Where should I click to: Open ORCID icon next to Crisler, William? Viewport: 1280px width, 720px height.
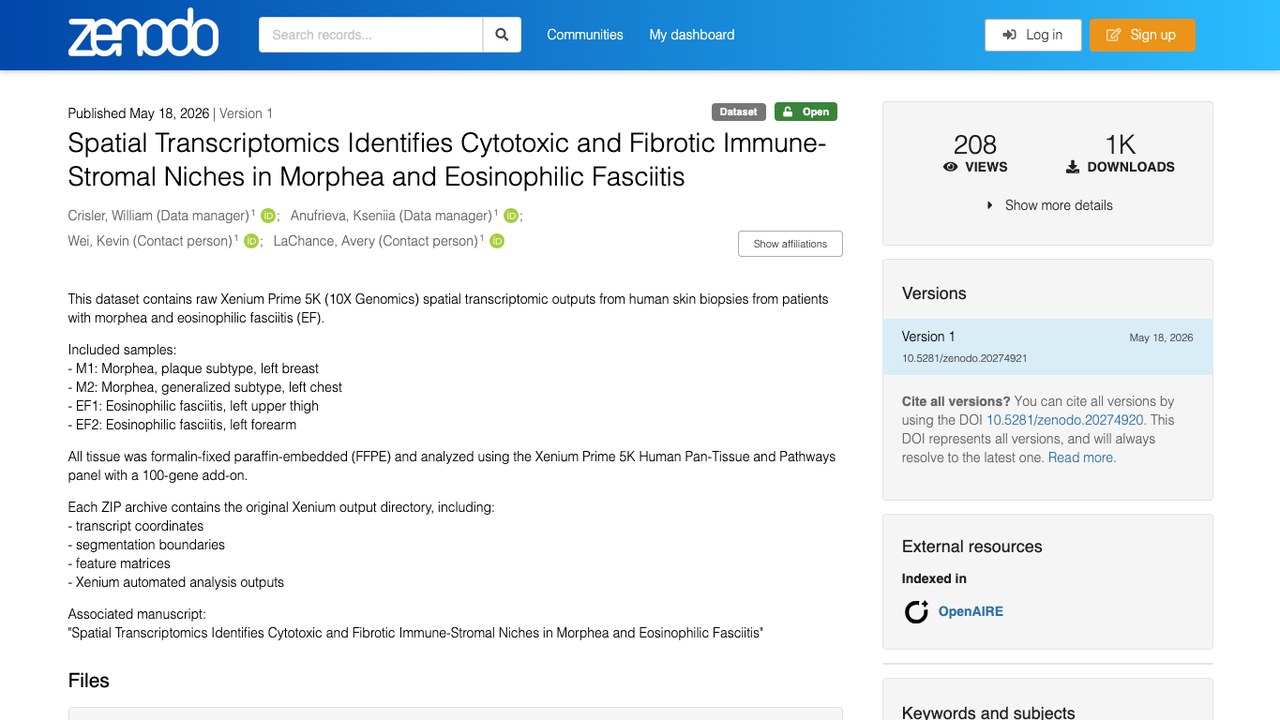tap(268, 216)
